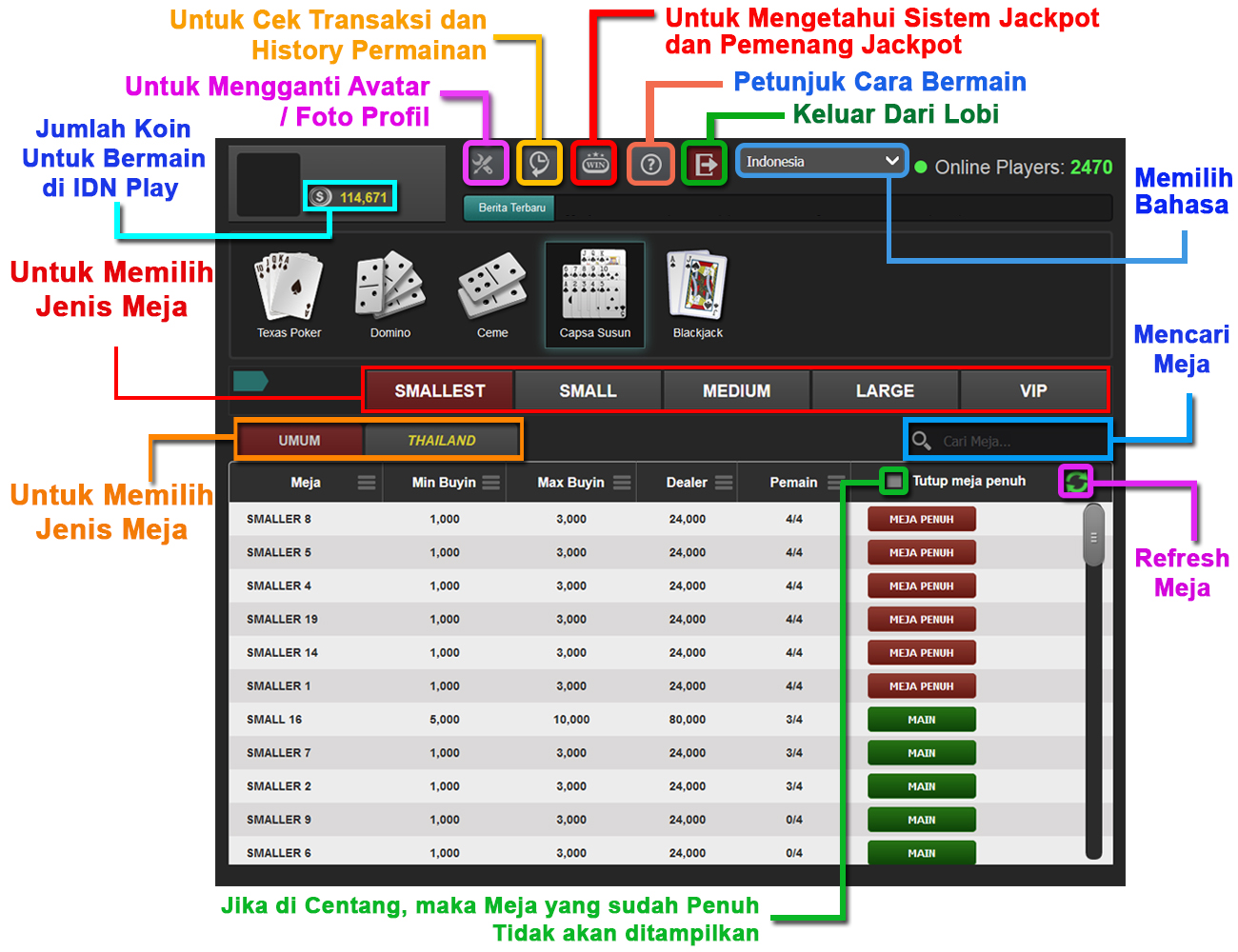Click MAIN button for SMALLER 7

(922, 753)
